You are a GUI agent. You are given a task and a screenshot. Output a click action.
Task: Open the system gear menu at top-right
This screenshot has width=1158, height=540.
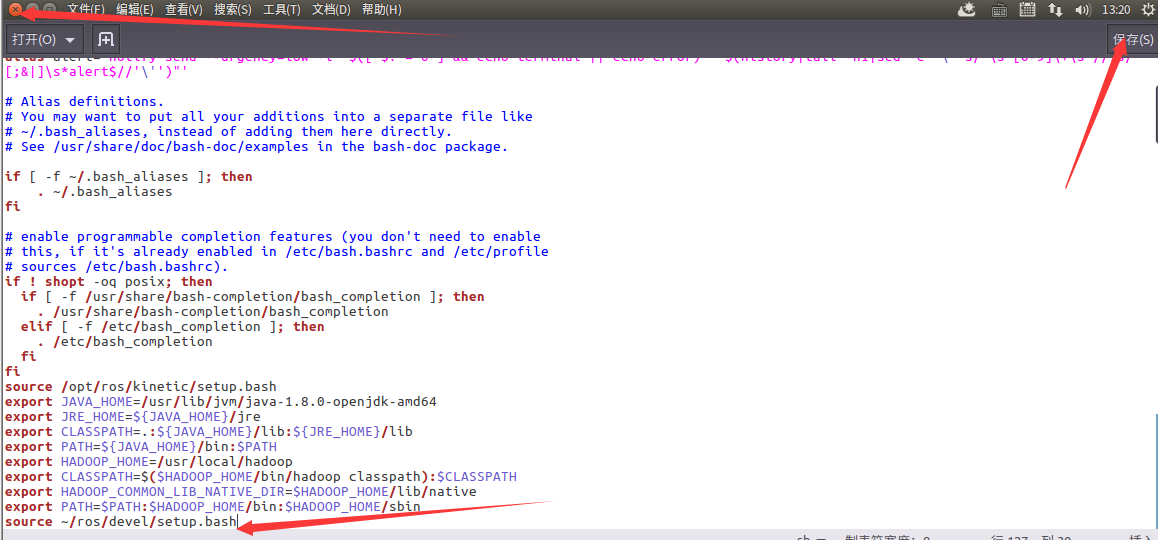(x=1149, y=10)
